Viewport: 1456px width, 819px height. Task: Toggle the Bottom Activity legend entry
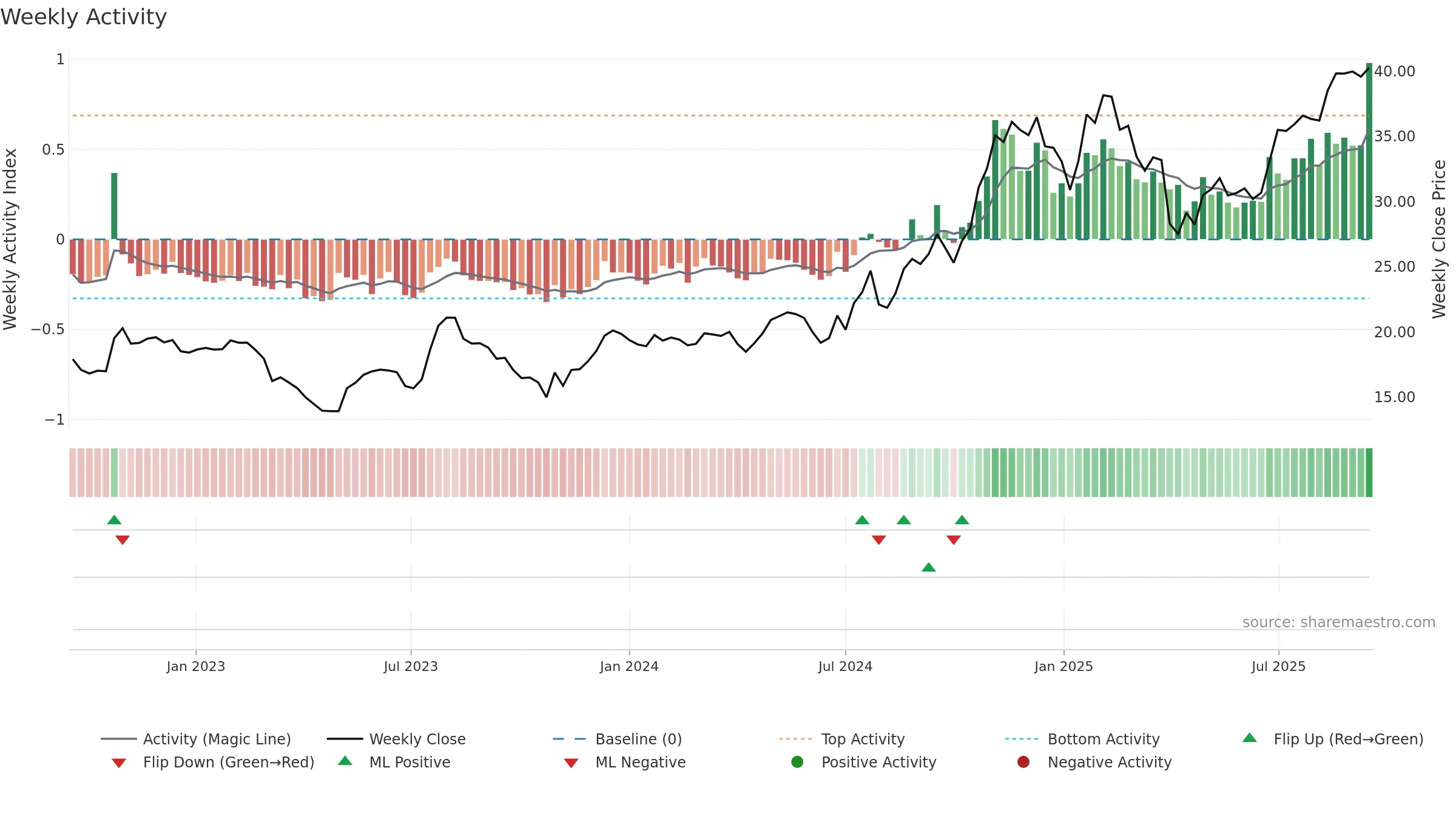pyautogui.click(x=1082, y=739)
